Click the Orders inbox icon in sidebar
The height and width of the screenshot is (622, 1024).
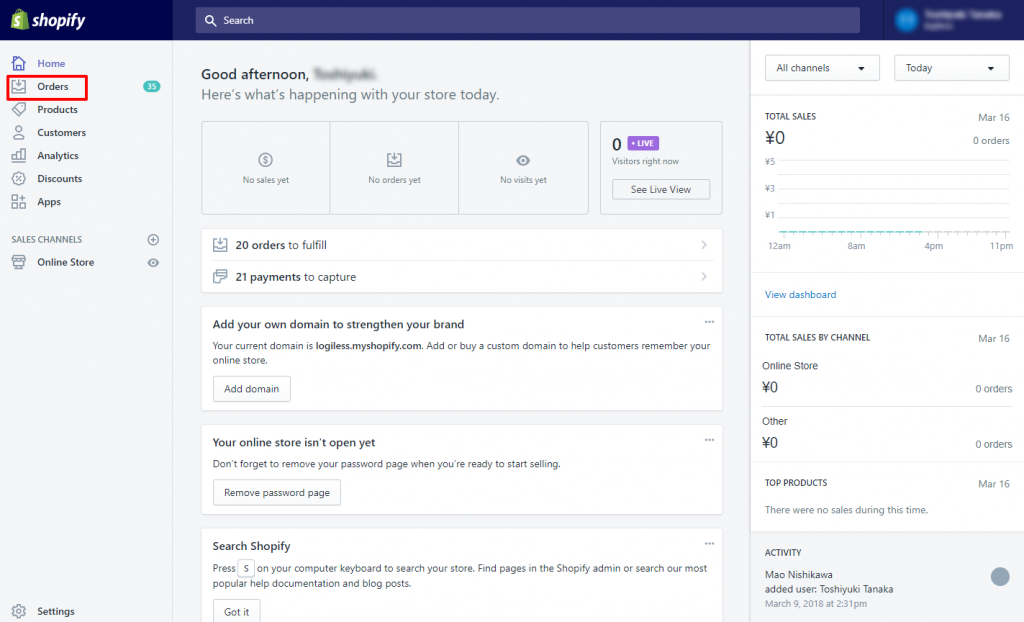point(18,86)
